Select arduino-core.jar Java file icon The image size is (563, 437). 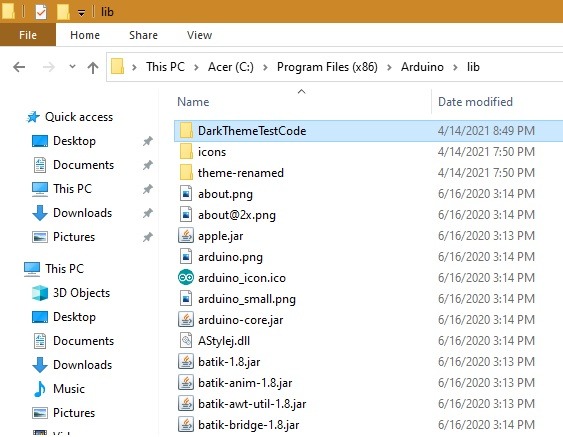tap(186, 320)
